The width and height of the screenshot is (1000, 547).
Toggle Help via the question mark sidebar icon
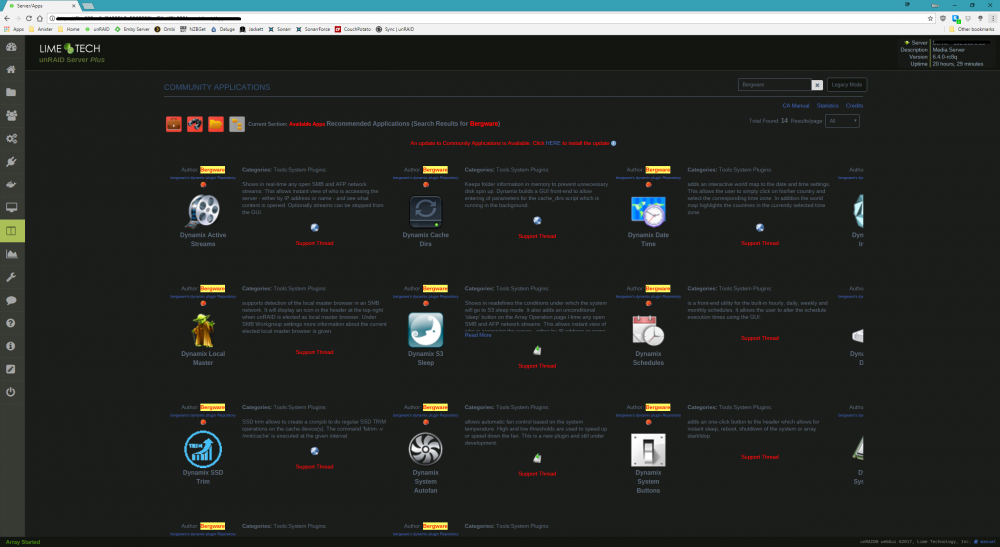[11, 323]
